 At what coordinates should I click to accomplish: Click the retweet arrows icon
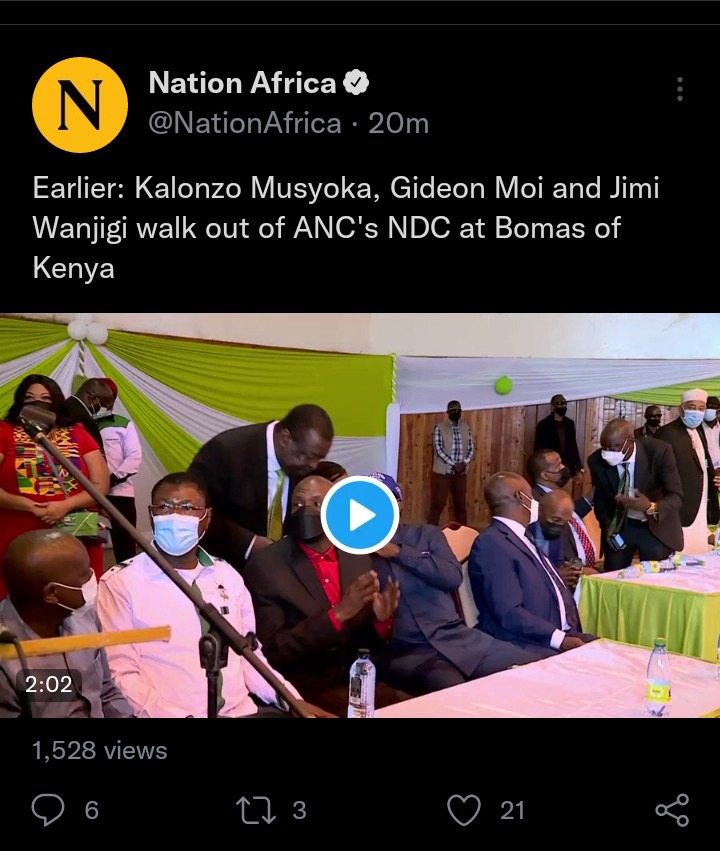256,810
